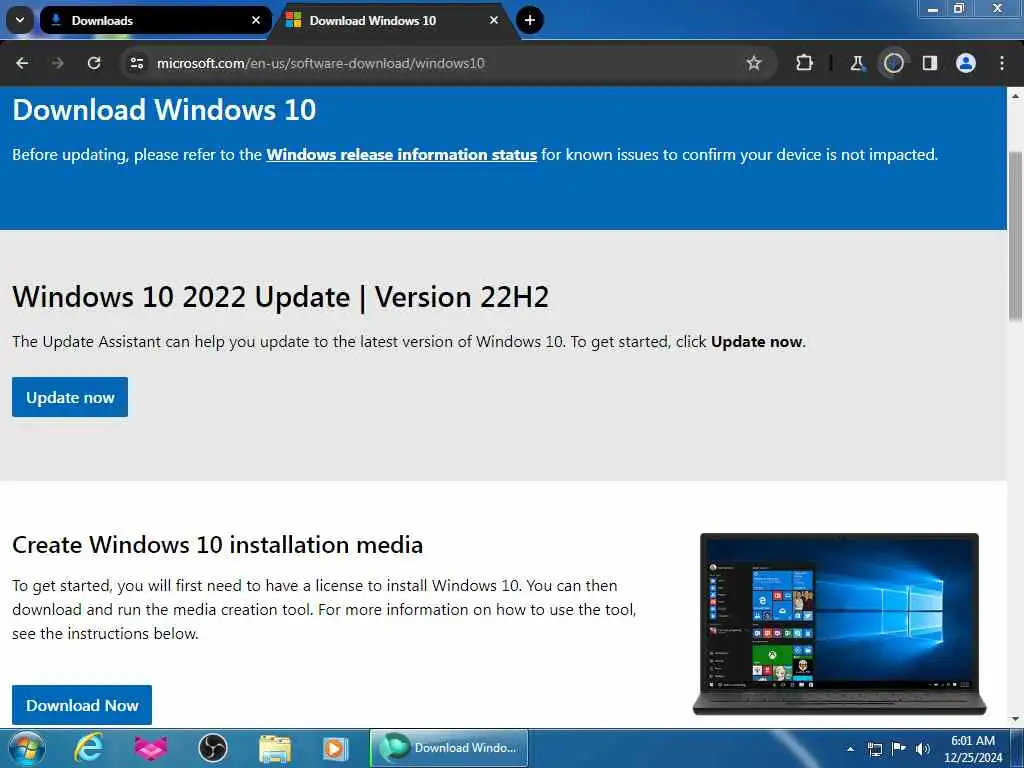Click the circular loading extension icon
Screen dimensions: 1024x768
point(893,63)
